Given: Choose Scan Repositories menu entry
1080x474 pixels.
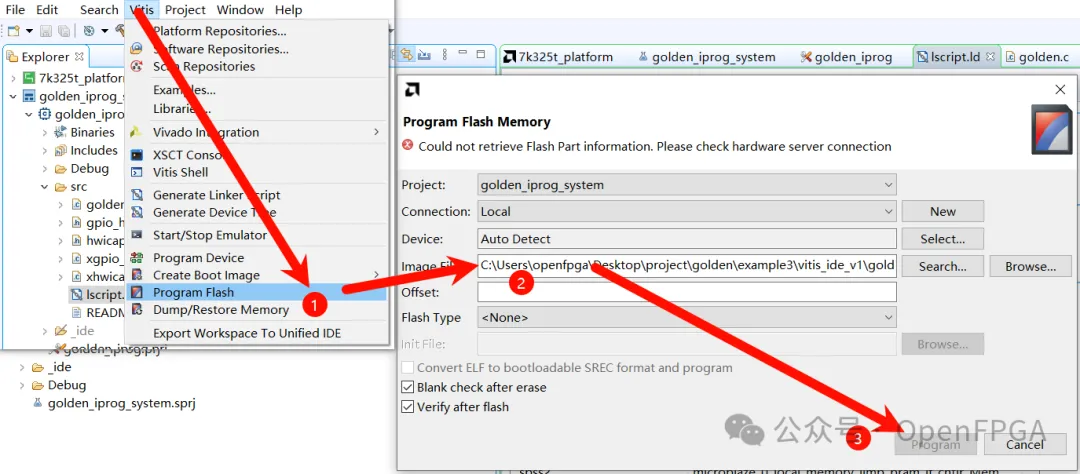Looking at the screenshot, I should pos(204,66).
